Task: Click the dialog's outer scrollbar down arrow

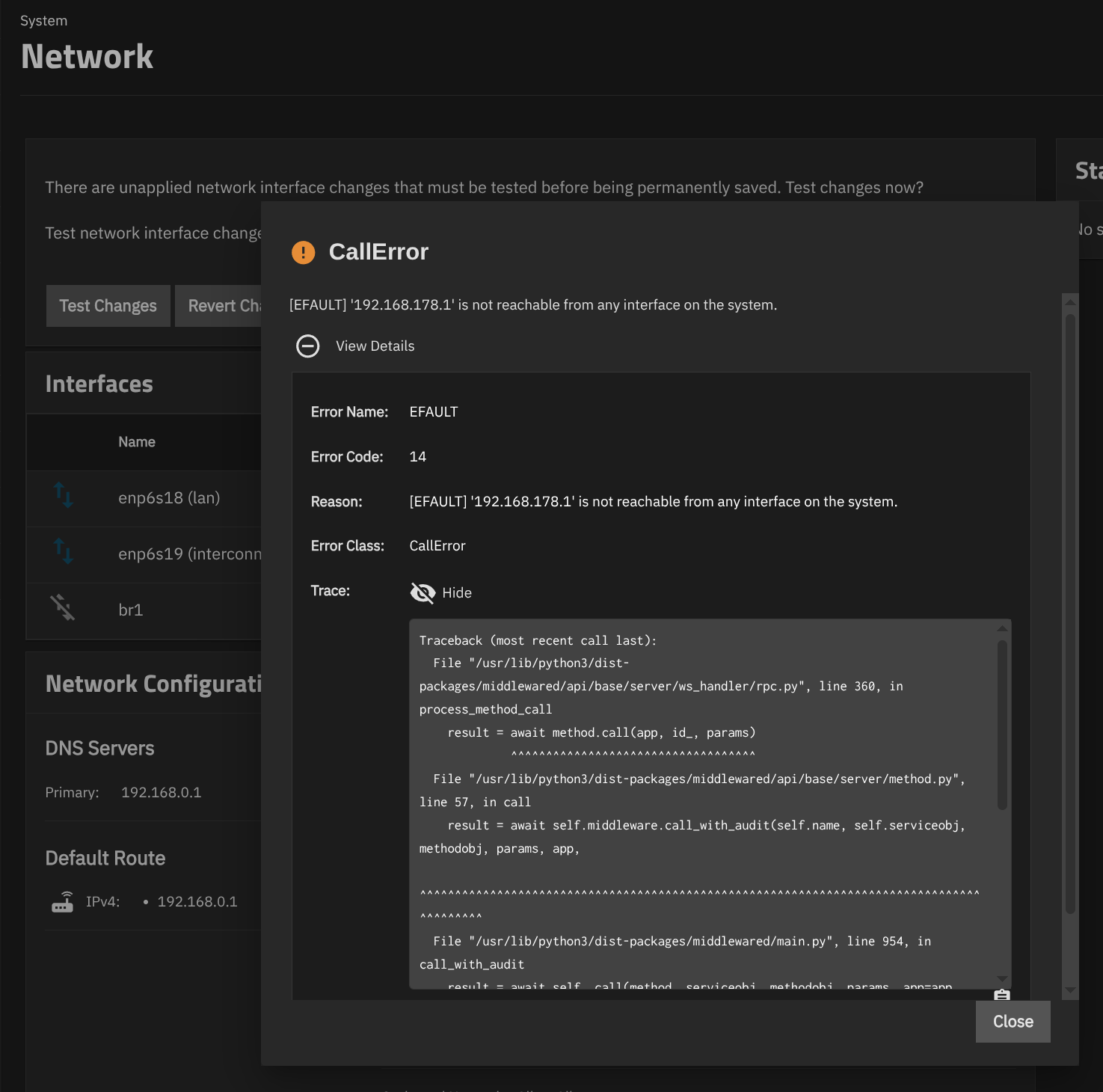Action: click(1070, 990)
